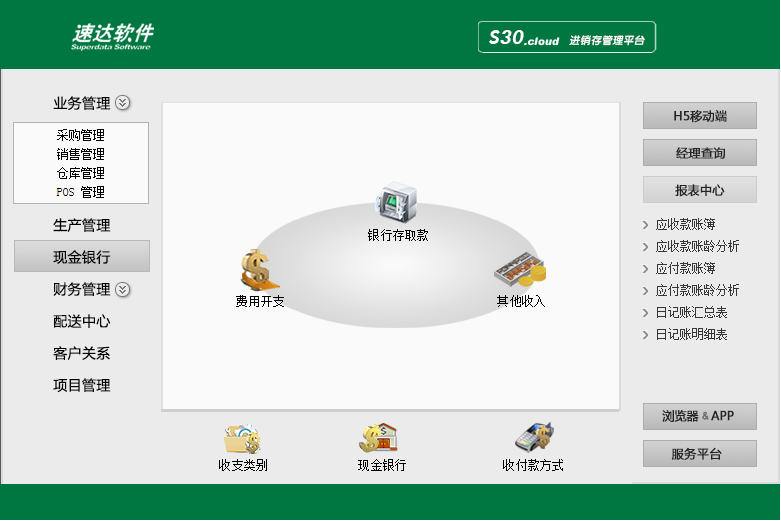Click the 浏览器 & APP button

[x=700, y=416]
